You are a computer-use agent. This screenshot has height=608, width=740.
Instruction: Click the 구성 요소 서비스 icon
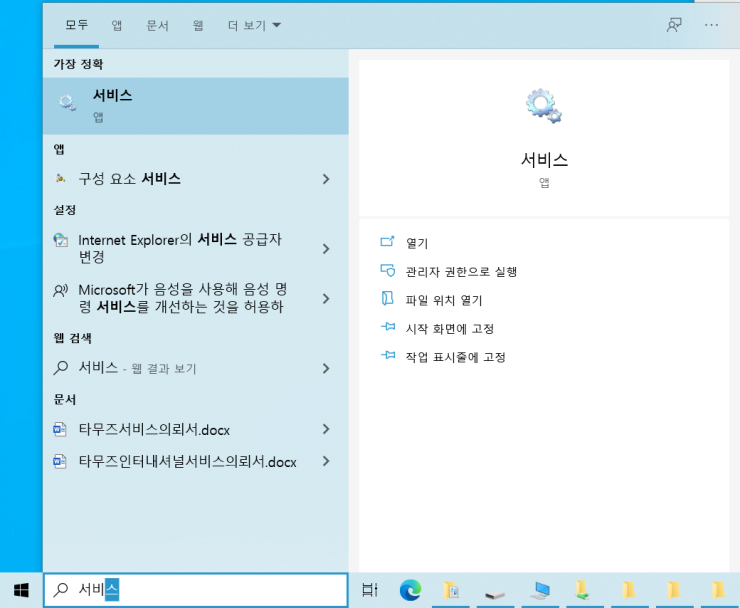[x=60, y=178]
